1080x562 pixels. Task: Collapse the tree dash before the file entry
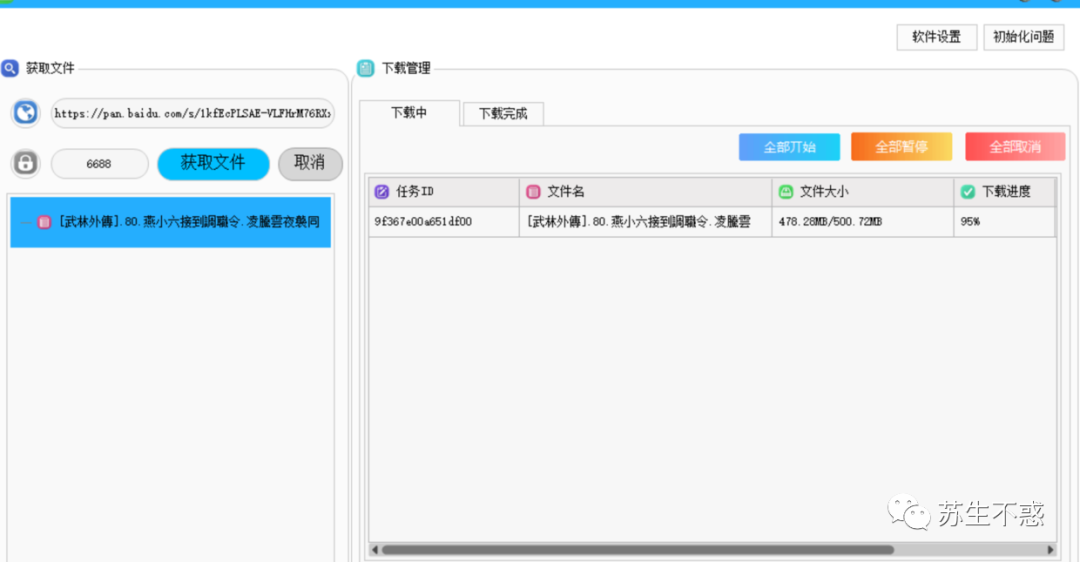coord(25,222)
